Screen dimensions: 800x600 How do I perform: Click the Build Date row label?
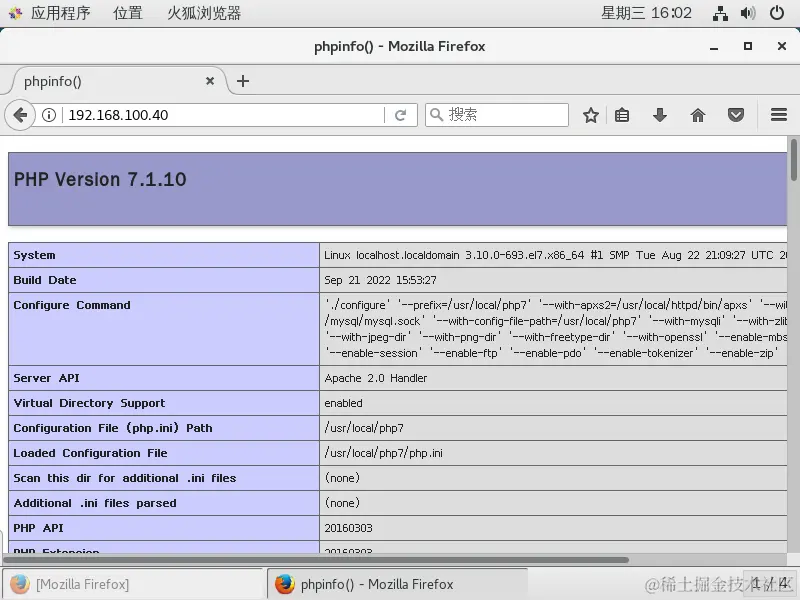(45, 280)
